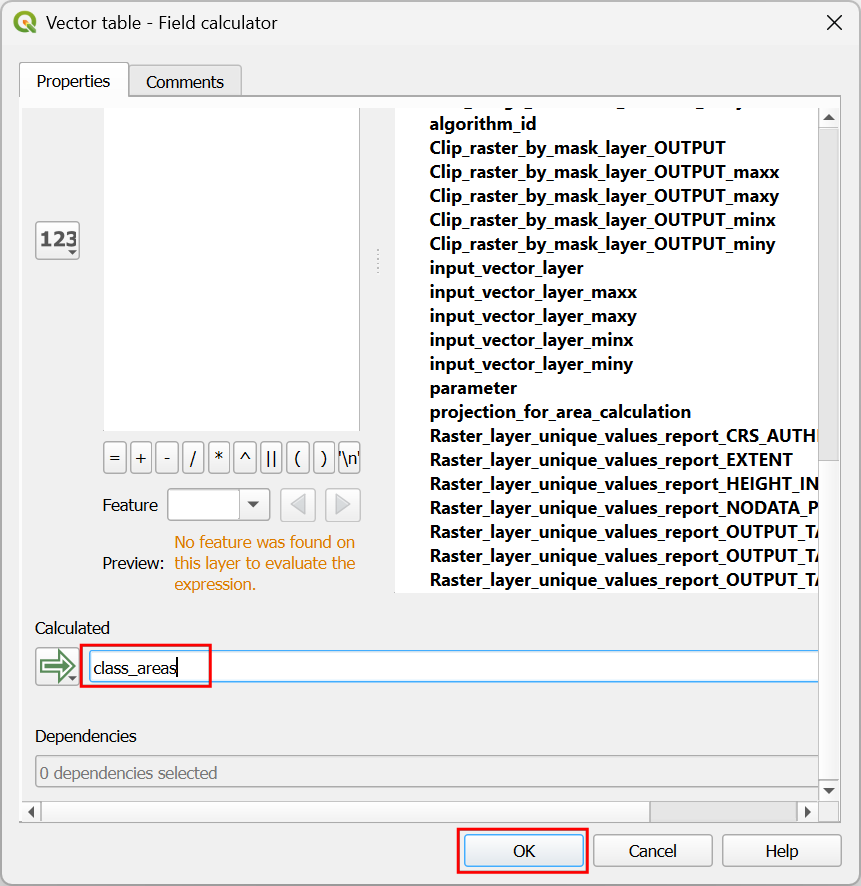Open Help for the field calculator
The width and height of the screenshot is (861, 886).
(781, 851)
